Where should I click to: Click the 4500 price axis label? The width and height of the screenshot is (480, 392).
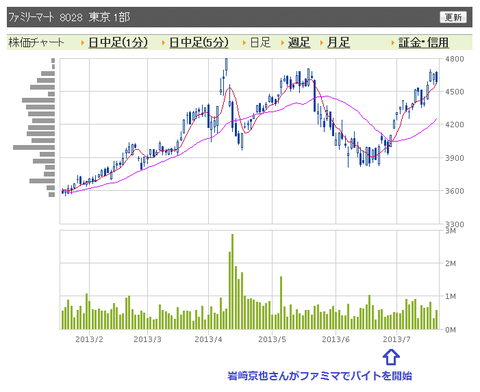pos(455,92)
